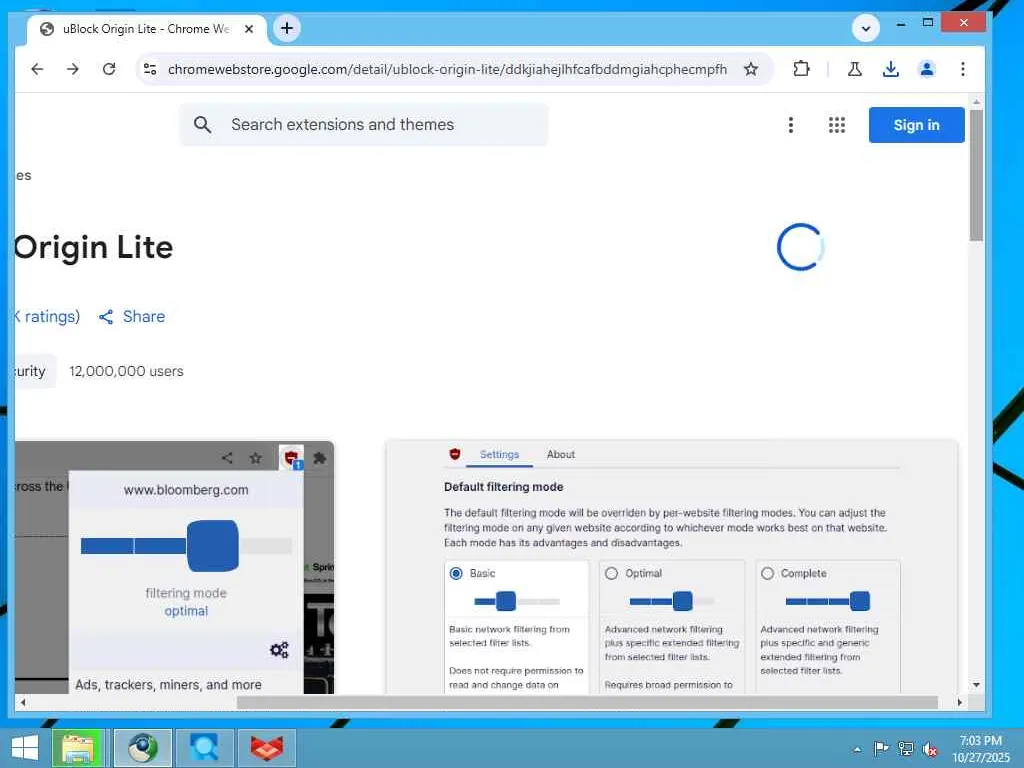The image size is (1024, 768).
Task: Open Web Store more options menu
Action: point(791,125)
